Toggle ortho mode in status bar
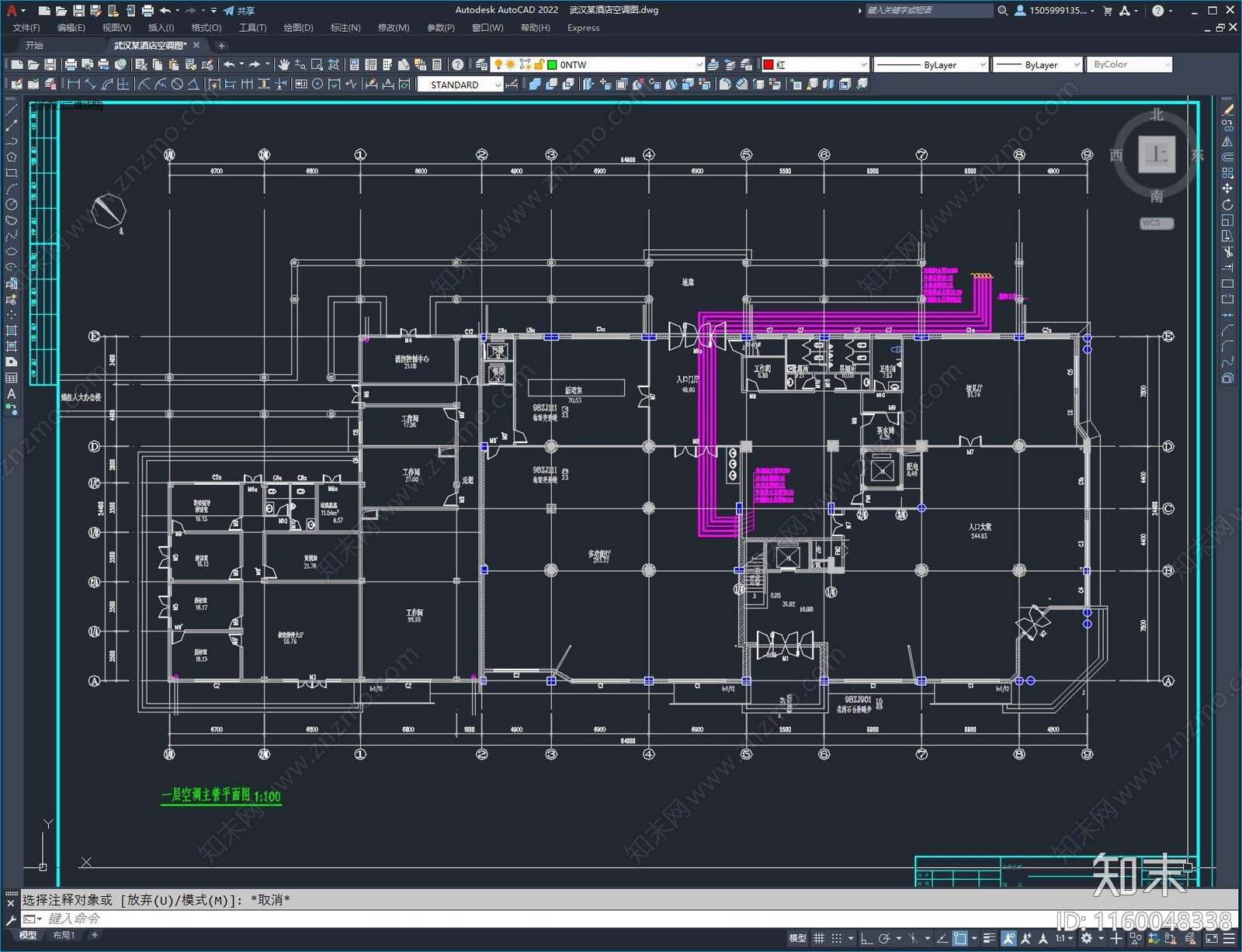The height and width of the screenshot is (952, 1242). tap(867, 938)
